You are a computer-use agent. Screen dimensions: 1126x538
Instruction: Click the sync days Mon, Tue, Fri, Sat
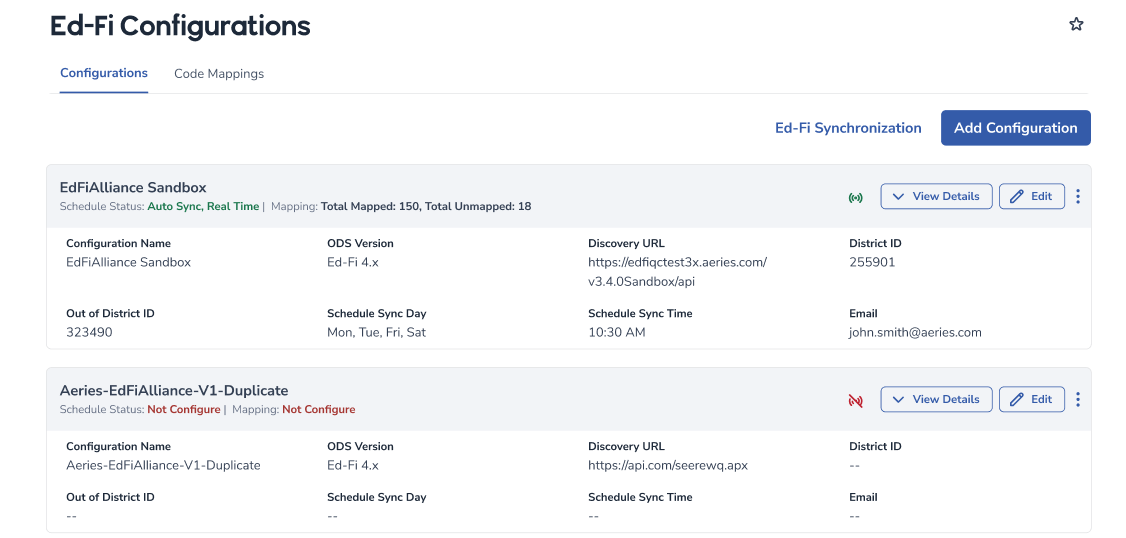376,333
